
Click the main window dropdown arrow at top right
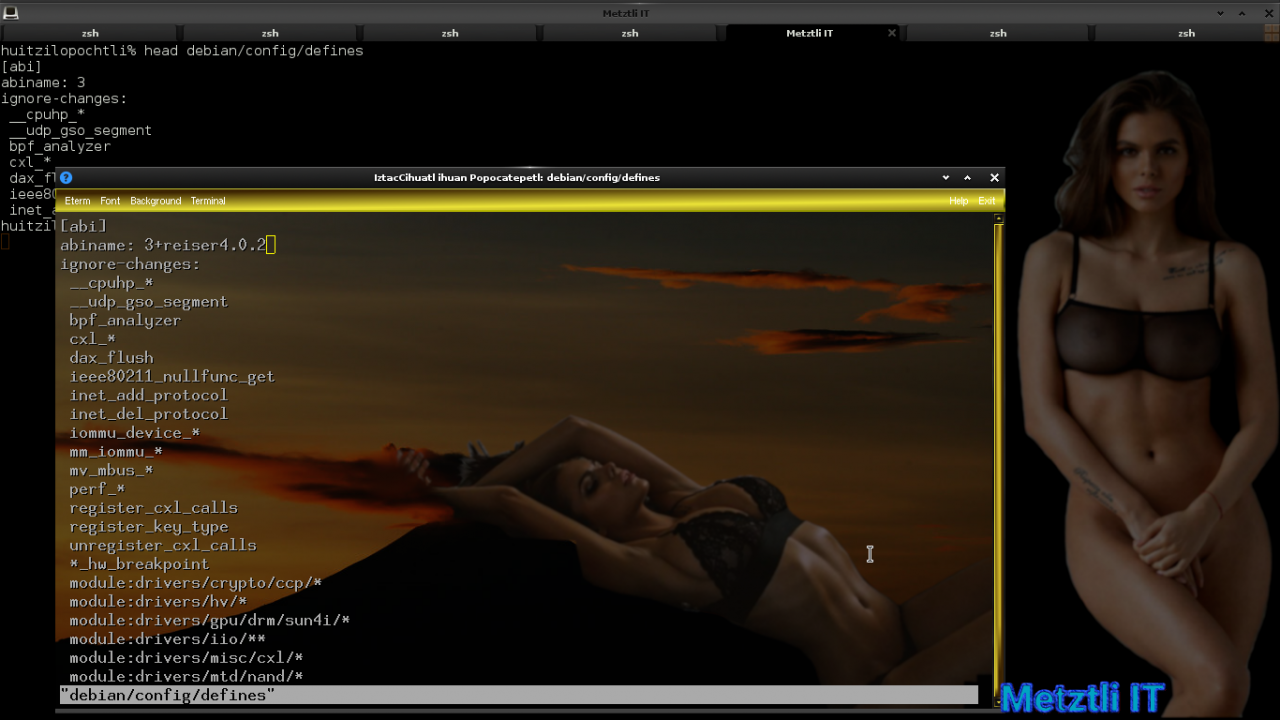(1220, 13)
